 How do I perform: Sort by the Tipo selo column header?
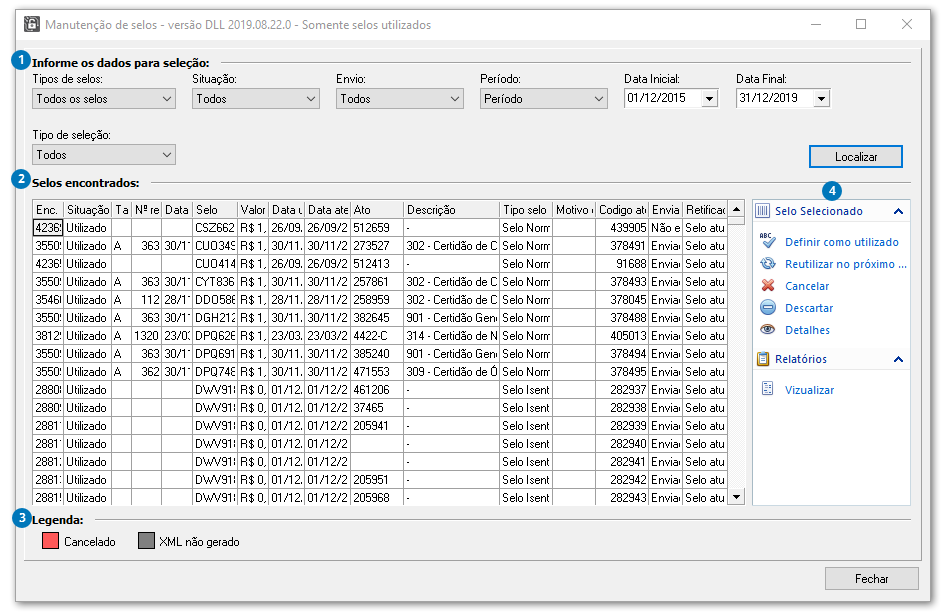point(526,209)
